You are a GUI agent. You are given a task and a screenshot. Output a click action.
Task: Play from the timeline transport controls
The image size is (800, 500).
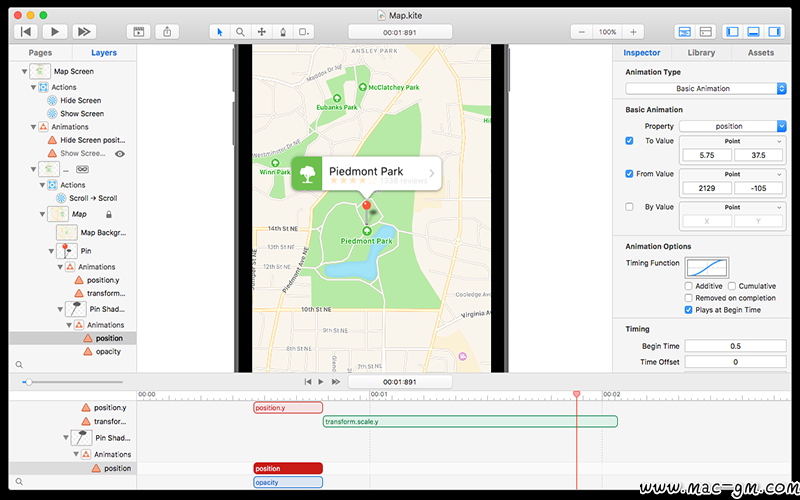[x=321, y=382]
